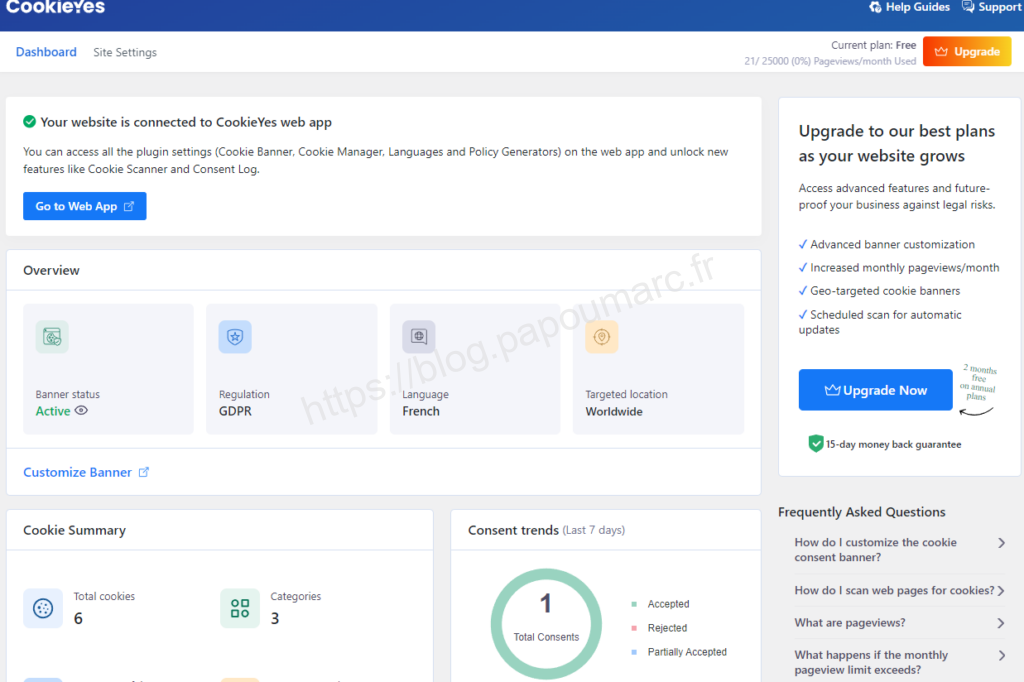Click the Banner status cookie icon
Viewport: 1024px width, 682px height.
[x=52, y=337]
